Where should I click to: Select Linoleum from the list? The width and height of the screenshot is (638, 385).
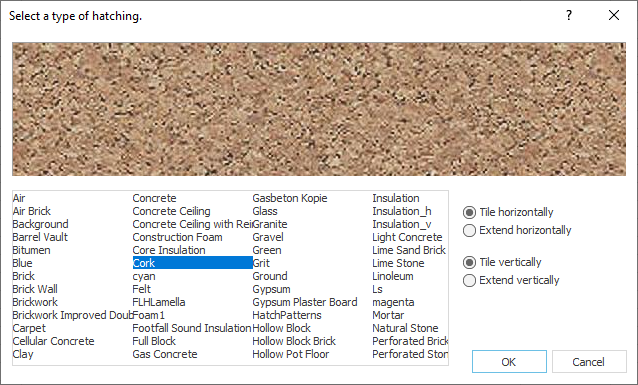tap(393, 276)
